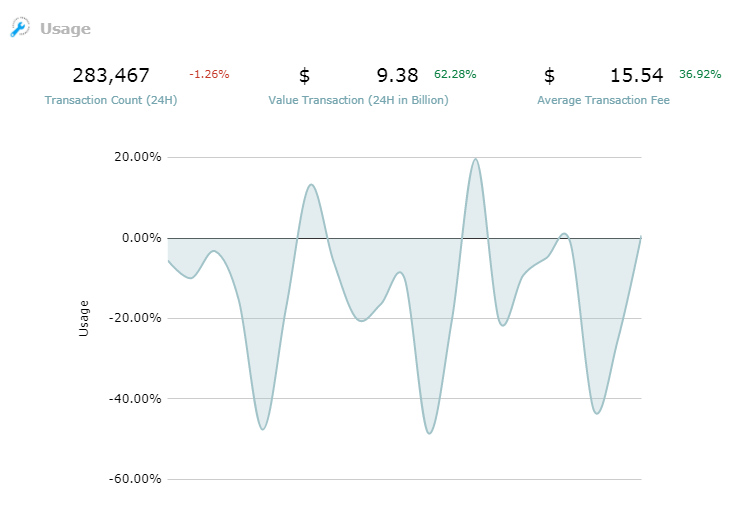This screenshot has width=730, height=514.
Task: Click the 15.54 average fee figure
Action: pos(636,75)
